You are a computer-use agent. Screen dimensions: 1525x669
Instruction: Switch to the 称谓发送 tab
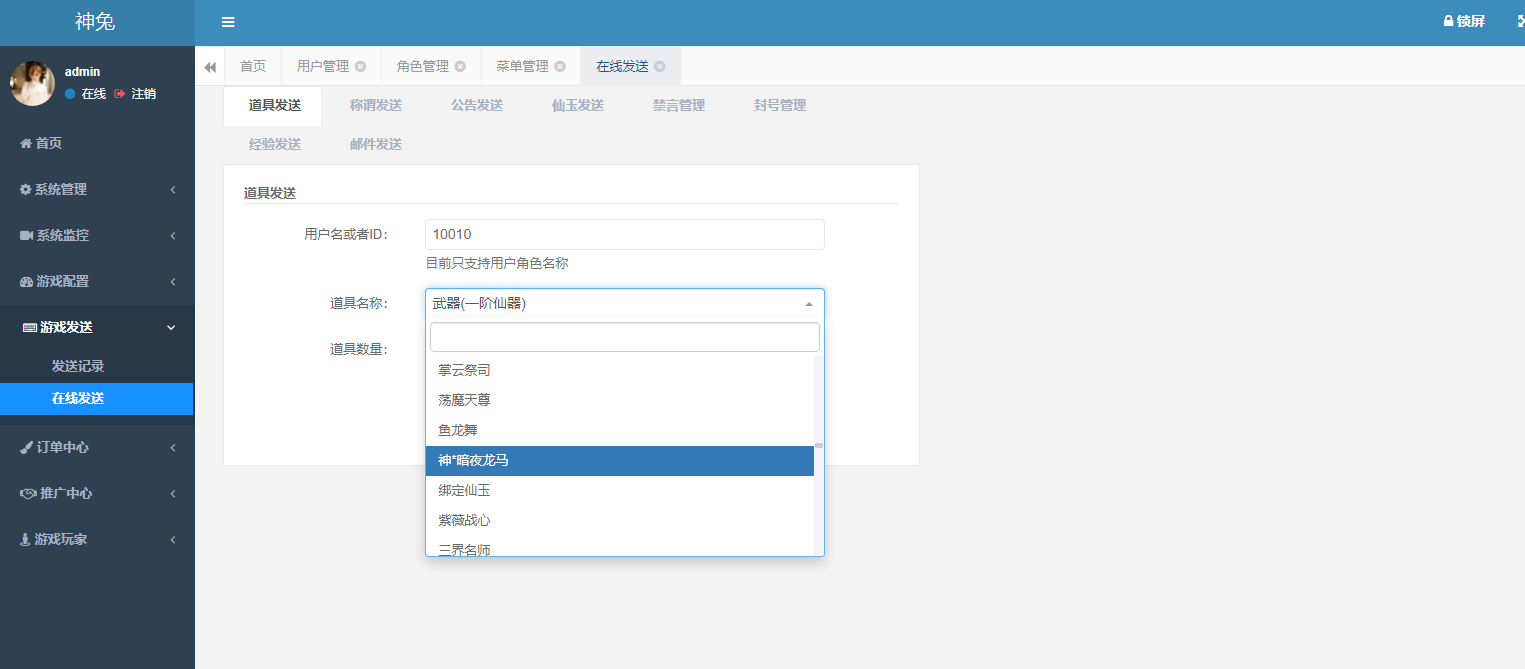(x=376, y=105)
